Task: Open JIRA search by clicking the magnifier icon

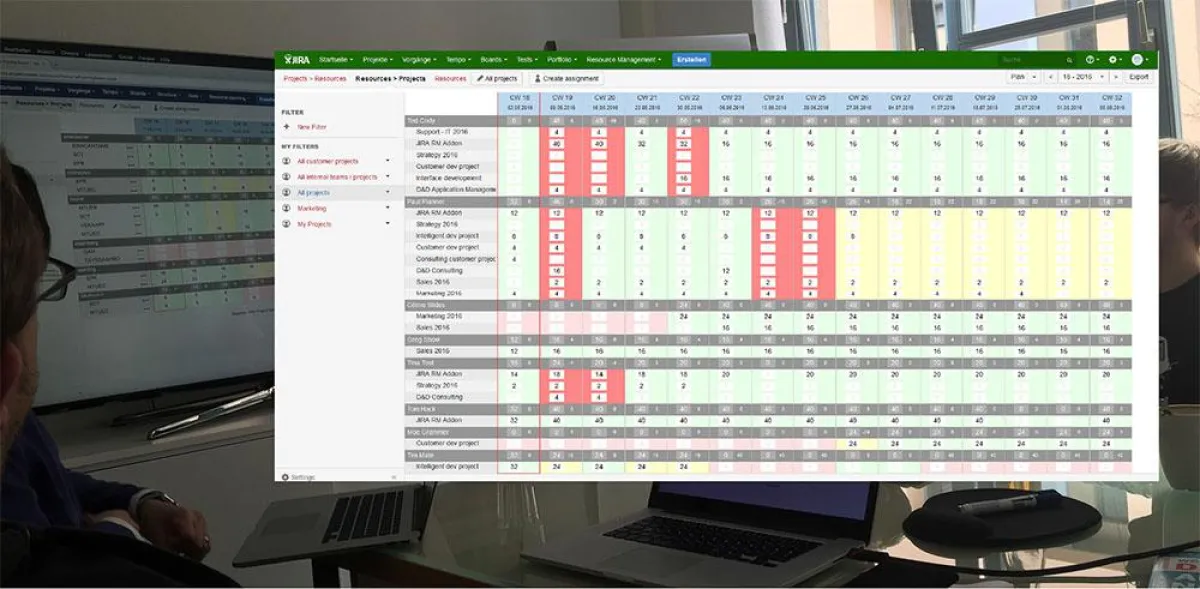Action: pyautogui.click(x=1069, y=59)
